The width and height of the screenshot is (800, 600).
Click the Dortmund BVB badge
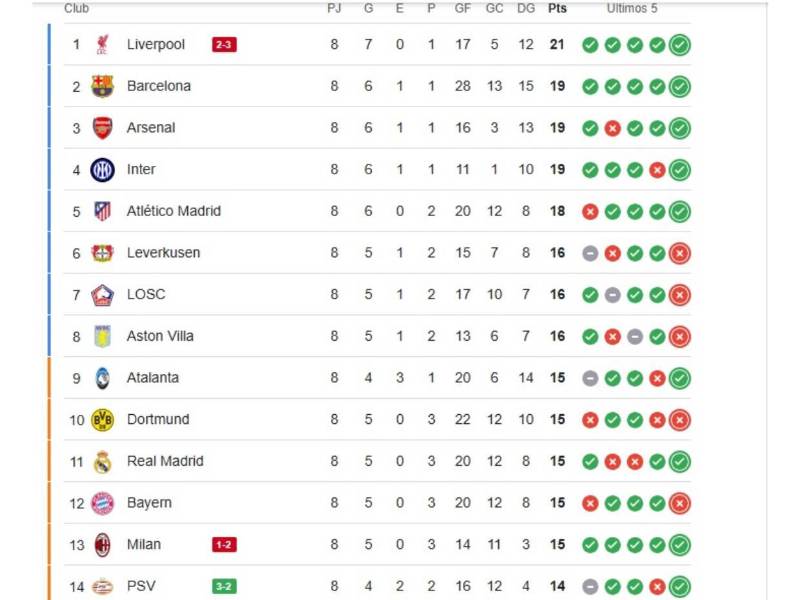[103, 419]
